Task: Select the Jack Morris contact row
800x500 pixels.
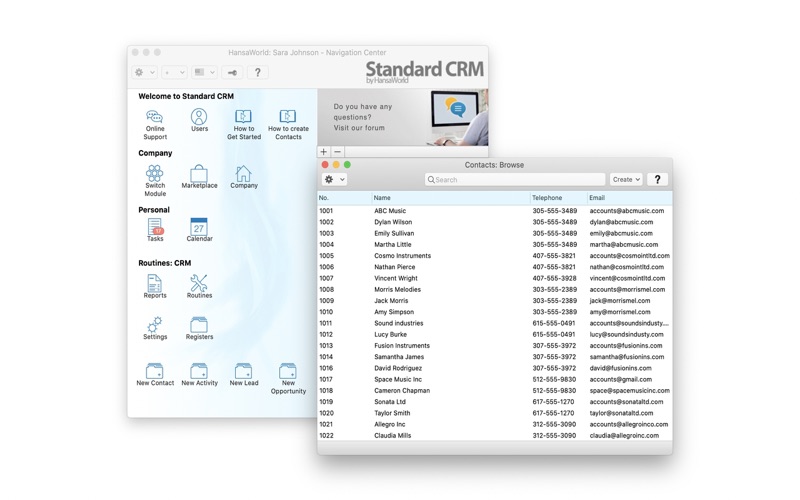Action: [x=494, y=301]
